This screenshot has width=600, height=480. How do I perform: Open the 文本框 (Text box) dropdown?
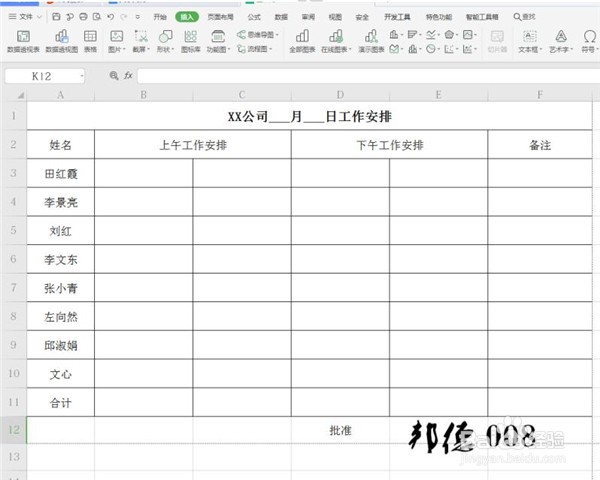(530, 41)
